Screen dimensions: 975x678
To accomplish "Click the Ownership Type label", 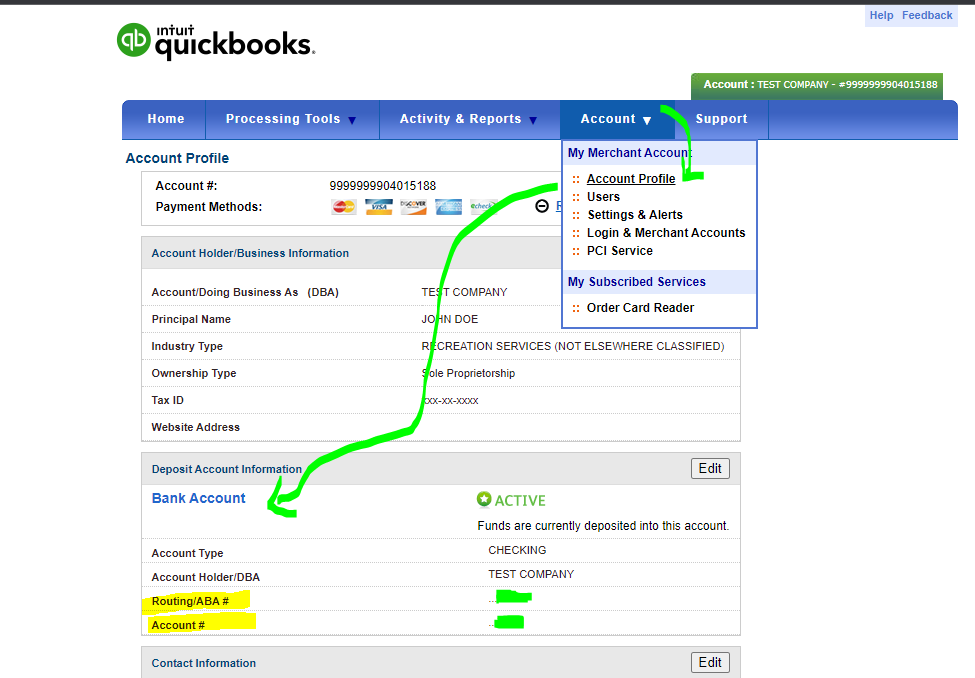I will tap(193, 373).
